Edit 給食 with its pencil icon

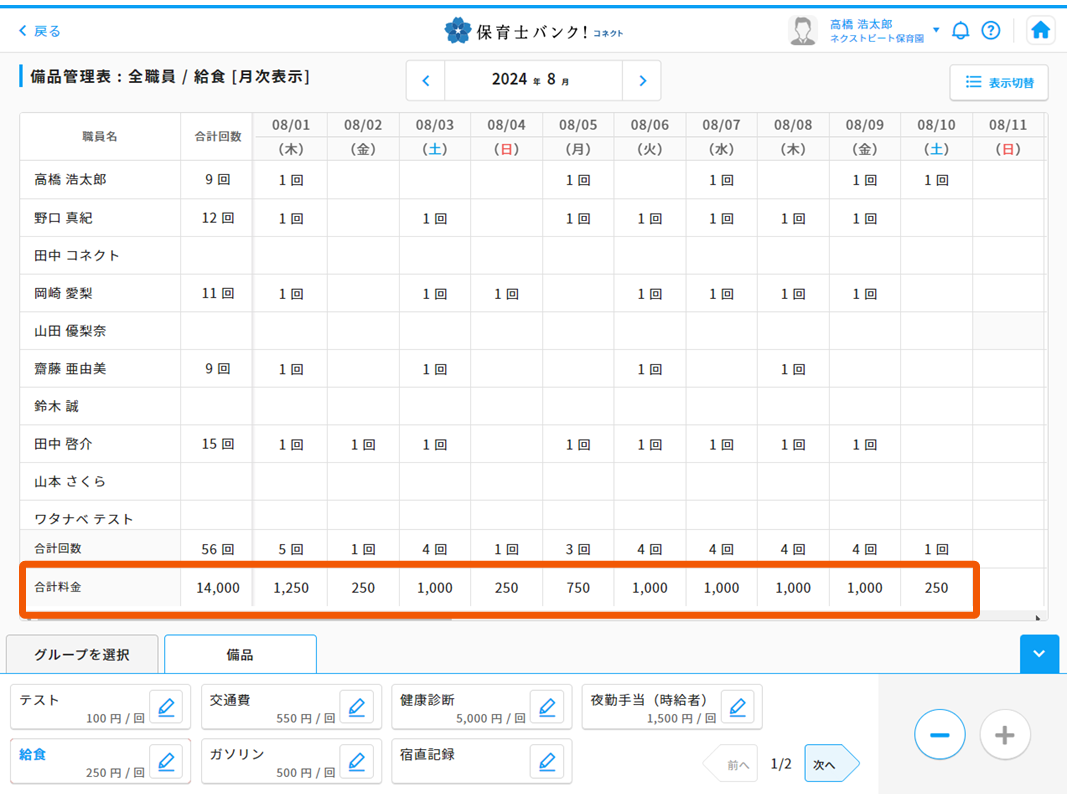[x=166, y=761]
